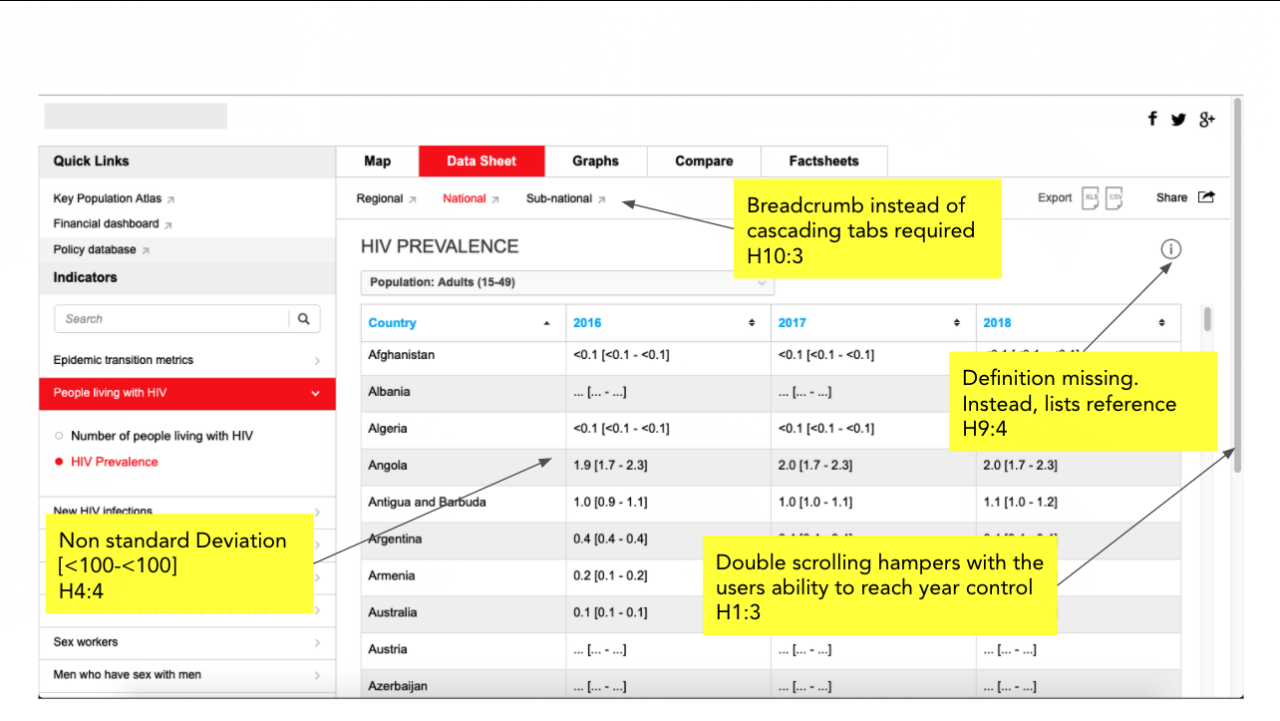Click the search magnifier icon
1280x721 pixels.
coord(303,319)
